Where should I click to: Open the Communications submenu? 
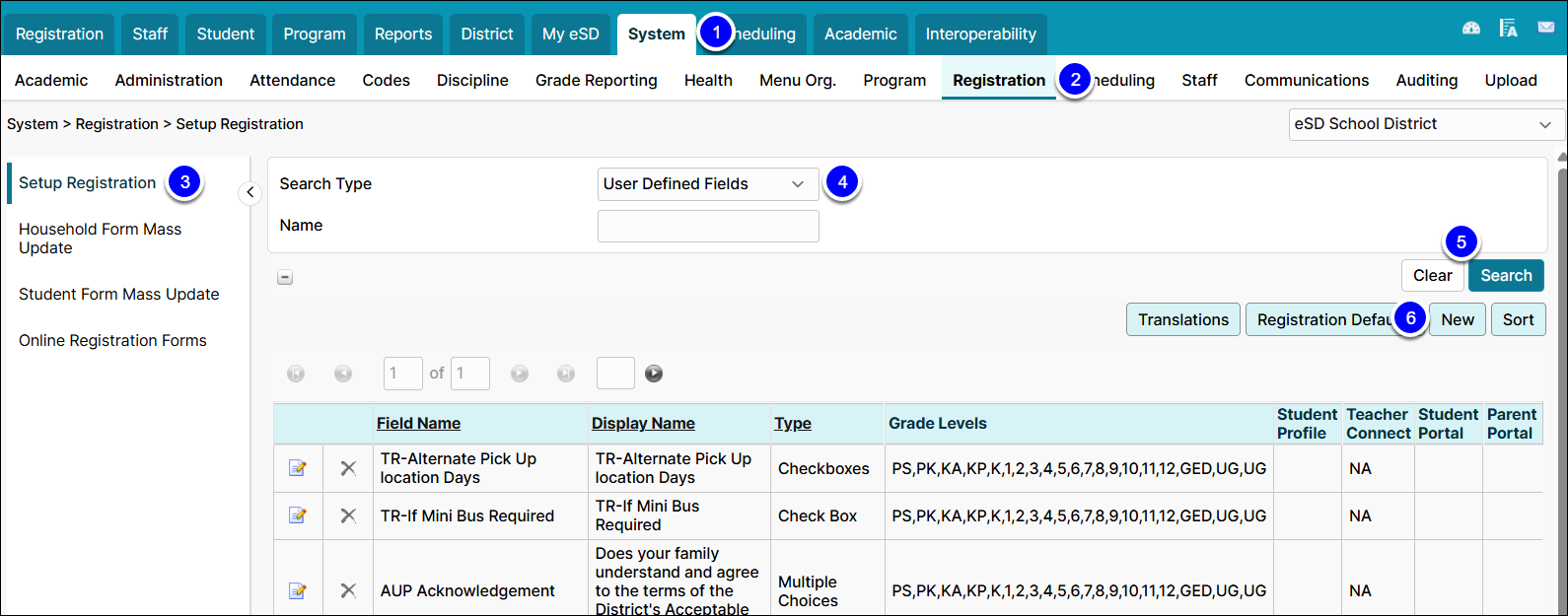click(1307, 81)
